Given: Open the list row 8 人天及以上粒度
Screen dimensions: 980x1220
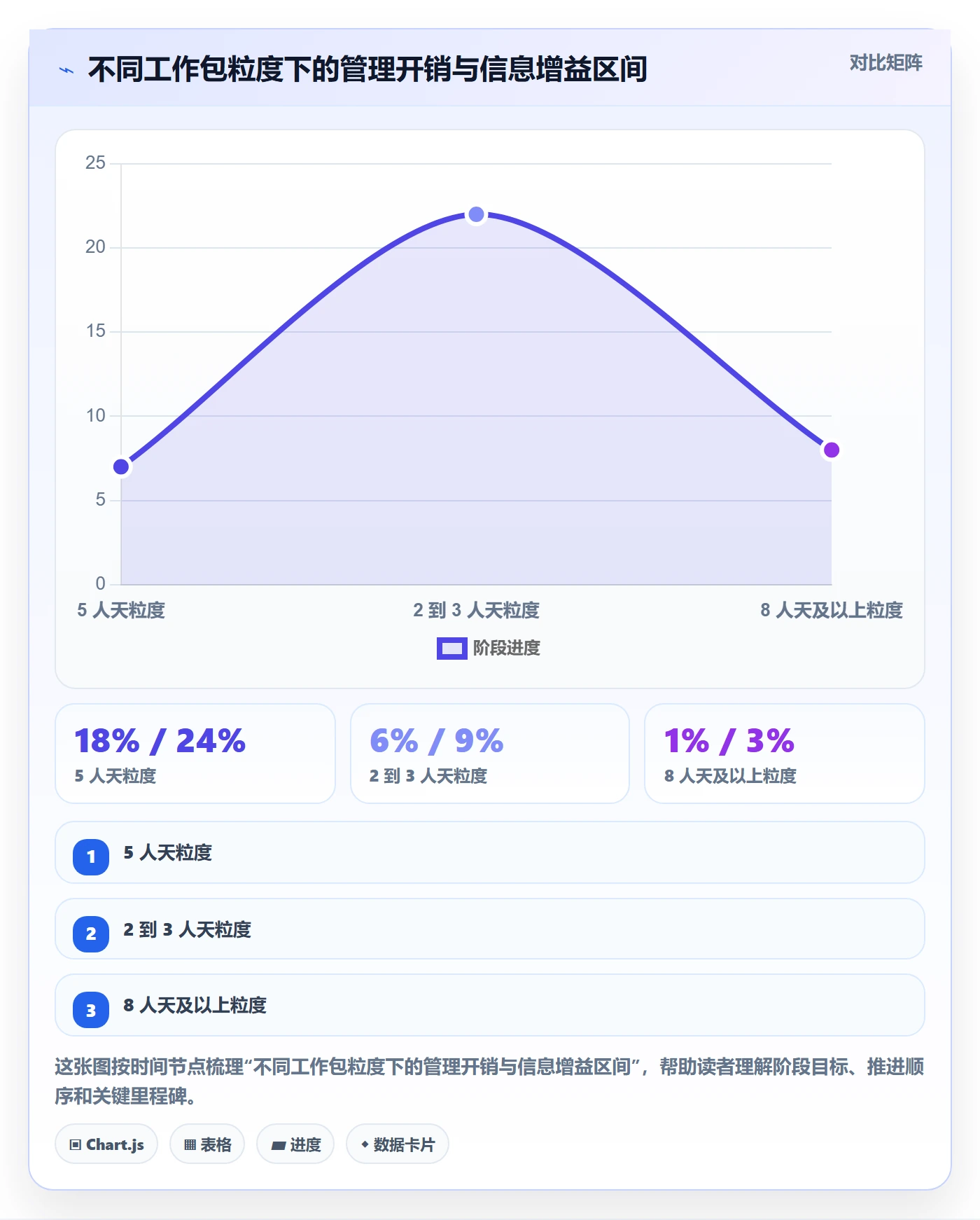Looking at the screenshot, I should pyautogui.click(x=490, y=1005).
